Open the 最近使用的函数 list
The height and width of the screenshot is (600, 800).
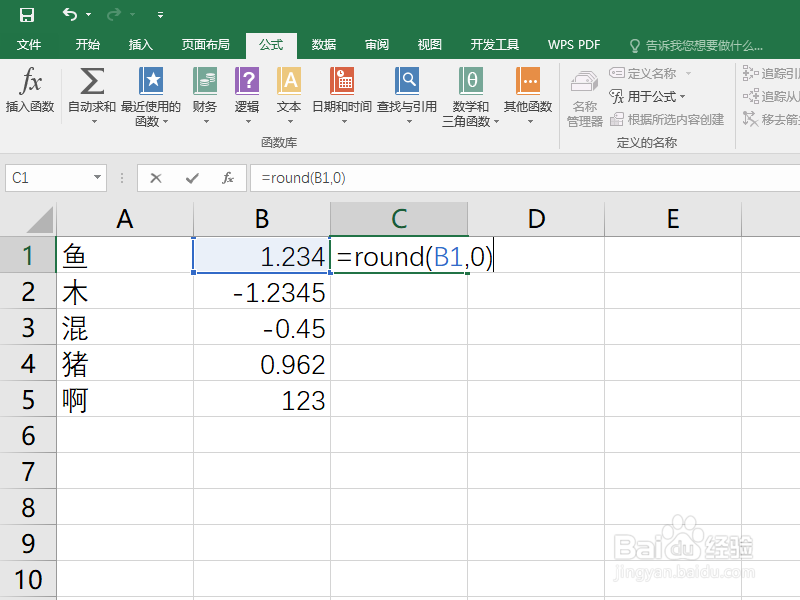pyautogui.click(x=151, y=96)
